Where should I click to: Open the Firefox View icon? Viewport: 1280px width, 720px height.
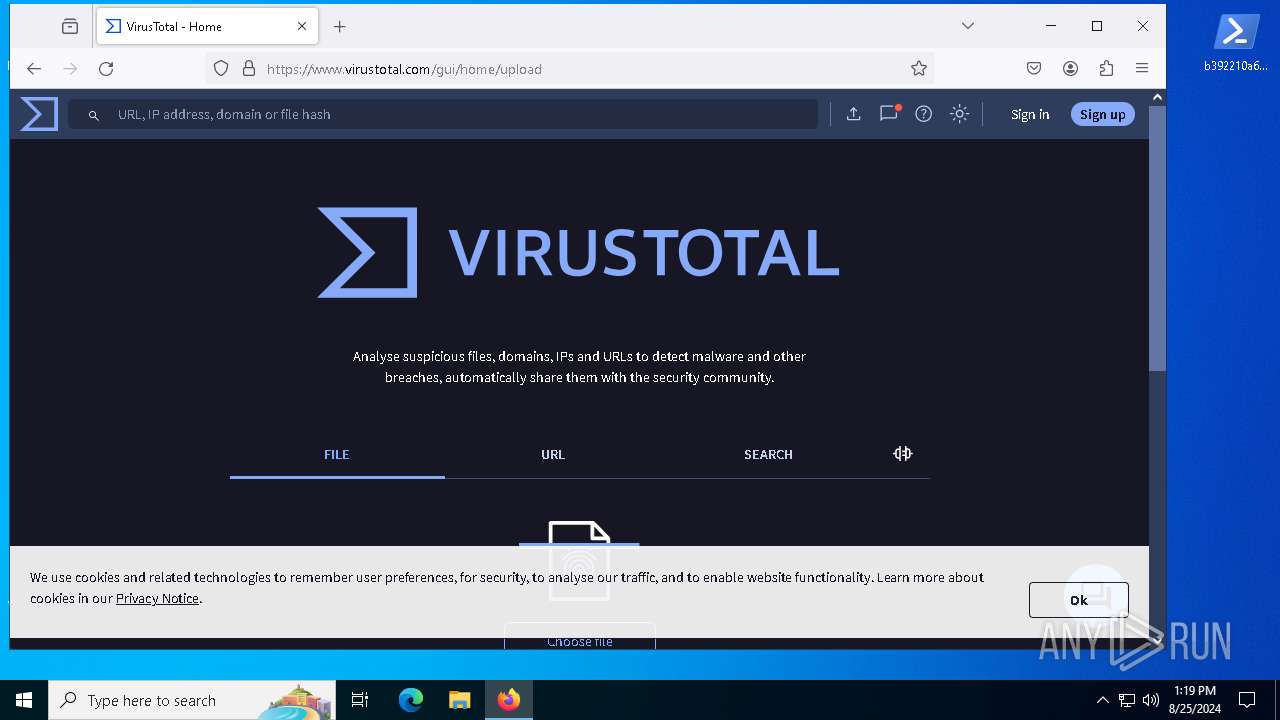pos(70,26)
